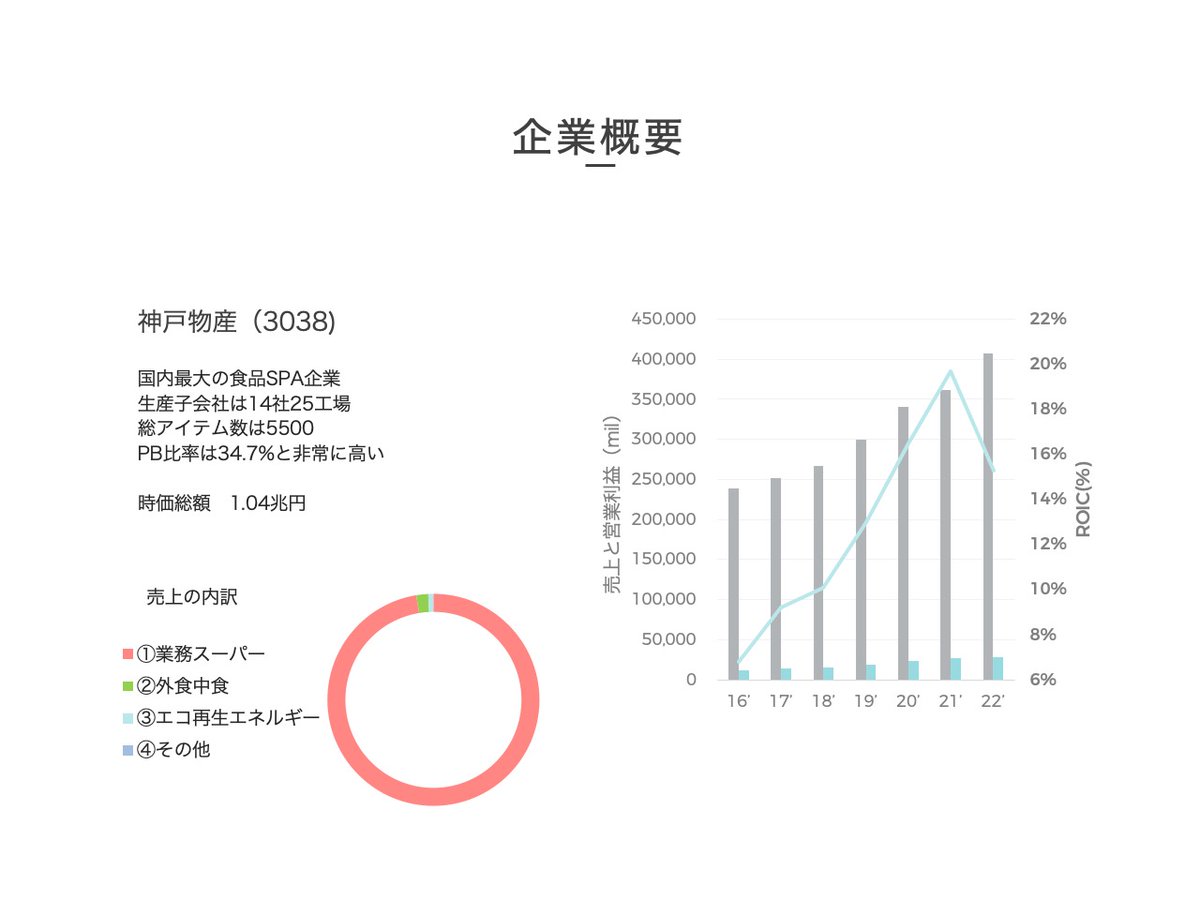Click the 22' year label
The image size is (1200, 900).
tap(993, 701)
